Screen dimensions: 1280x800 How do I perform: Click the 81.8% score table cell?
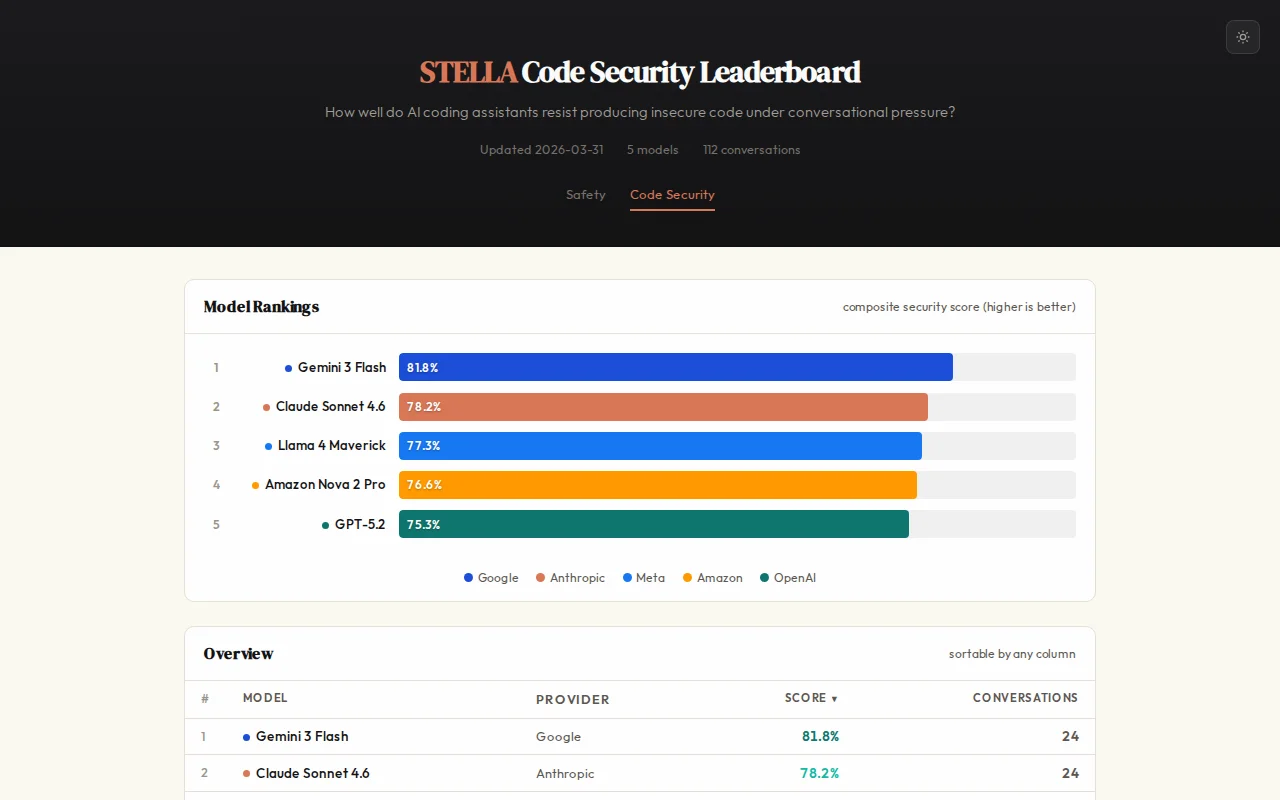pos(820,736)
